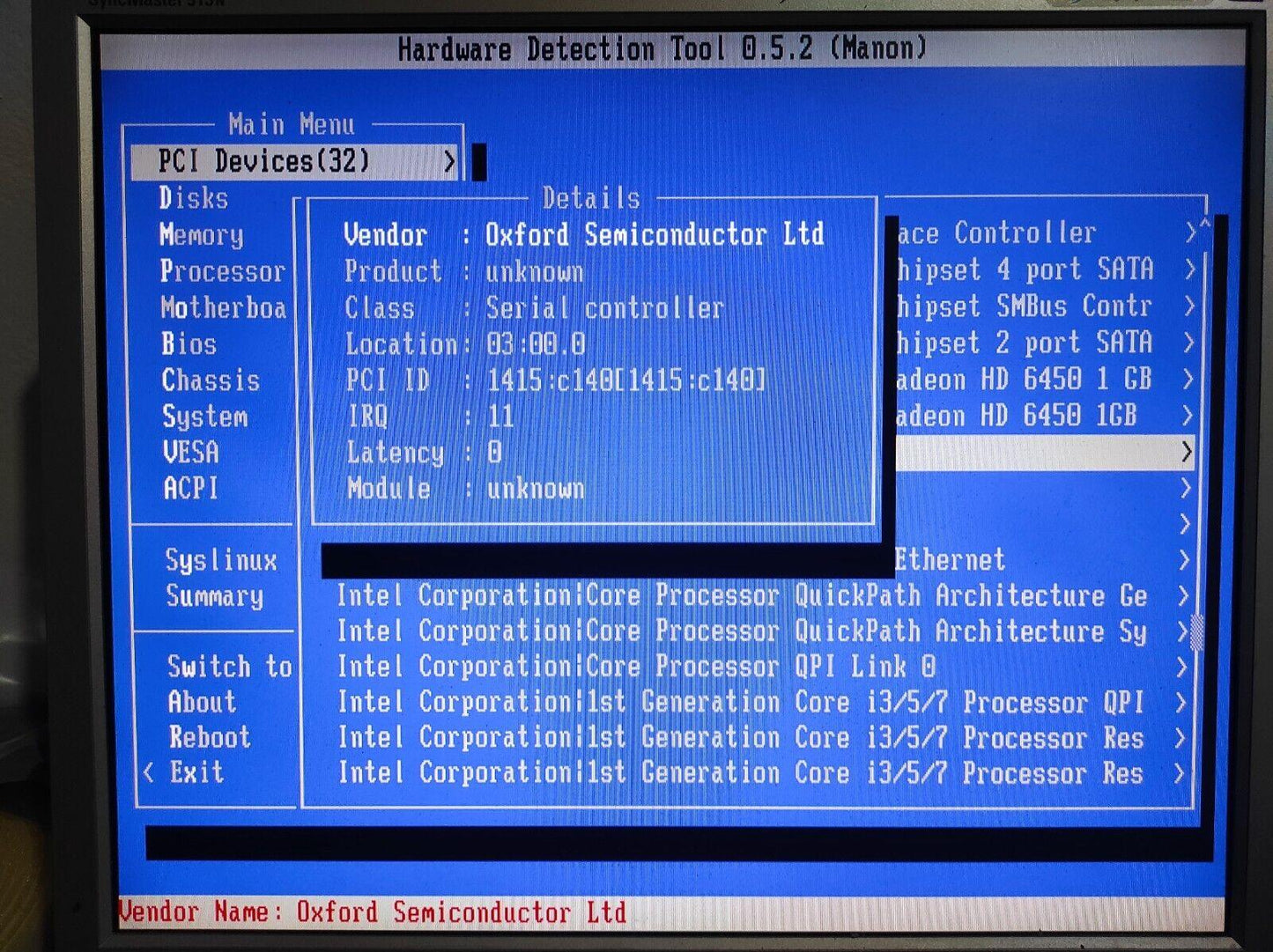This screenshot has height=952, width=1273.
Task: Expand arrow on the Ethernet device row
Action: [x=1184, y=559]
